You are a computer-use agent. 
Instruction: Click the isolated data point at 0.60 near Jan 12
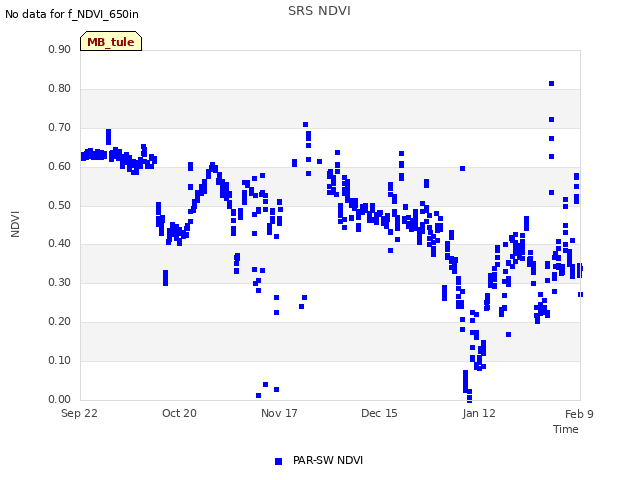tap(462, 169)
